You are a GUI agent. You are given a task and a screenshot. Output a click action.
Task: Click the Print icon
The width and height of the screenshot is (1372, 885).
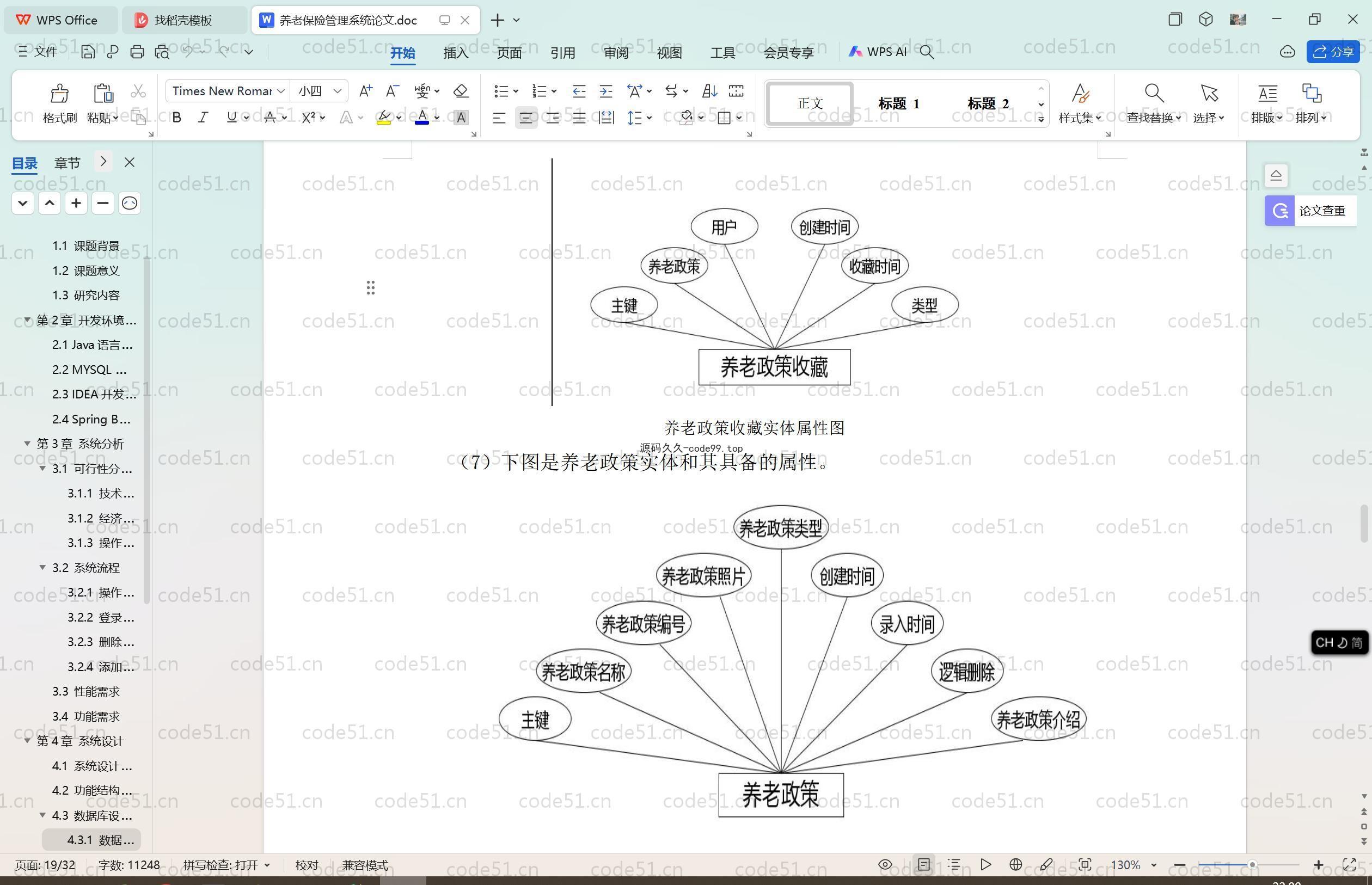click(137, 52)
